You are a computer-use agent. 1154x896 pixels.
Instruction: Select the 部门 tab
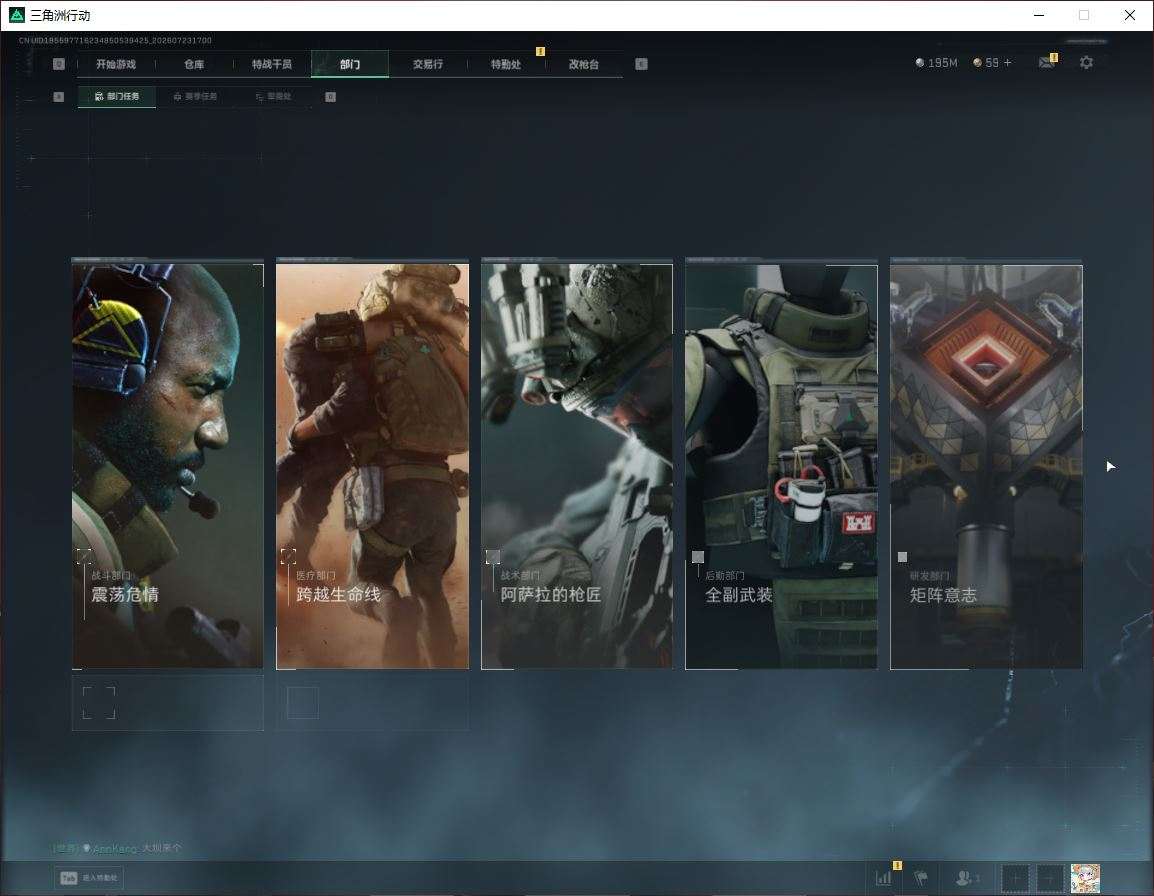(x=350, y=64)
